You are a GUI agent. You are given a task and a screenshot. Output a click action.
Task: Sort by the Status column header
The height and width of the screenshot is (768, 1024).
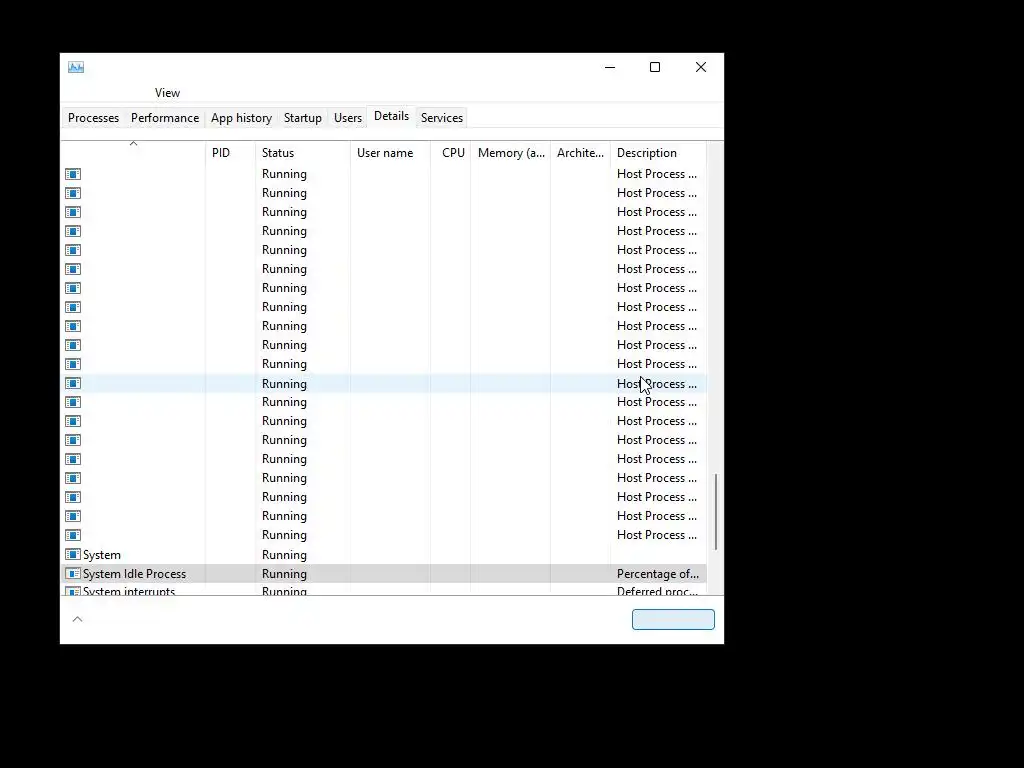coord(303,153)
